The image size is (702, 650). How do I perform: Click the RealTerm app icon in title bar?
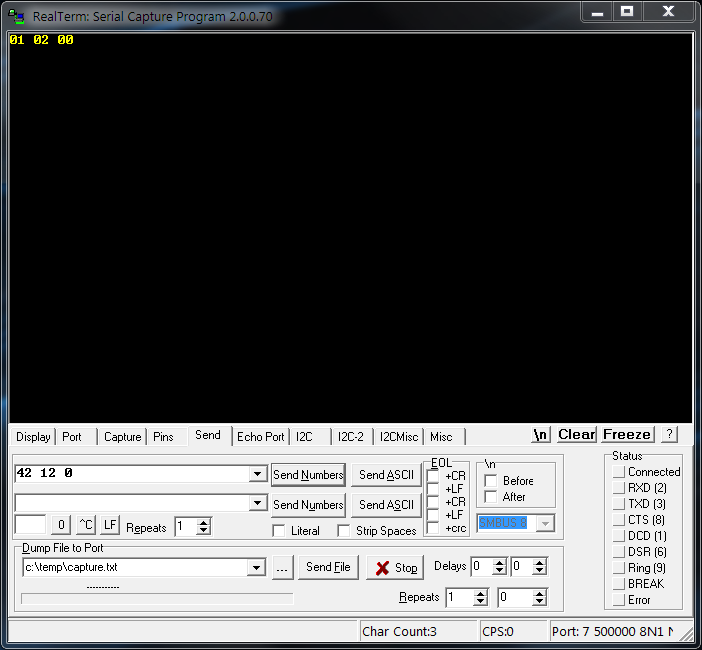pos(16,16)
